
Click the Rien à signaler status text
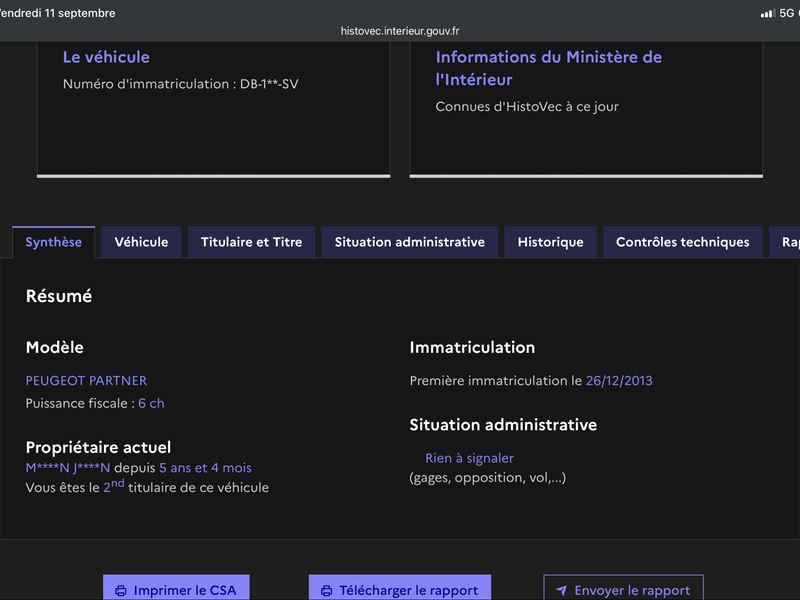click(469, 458)
